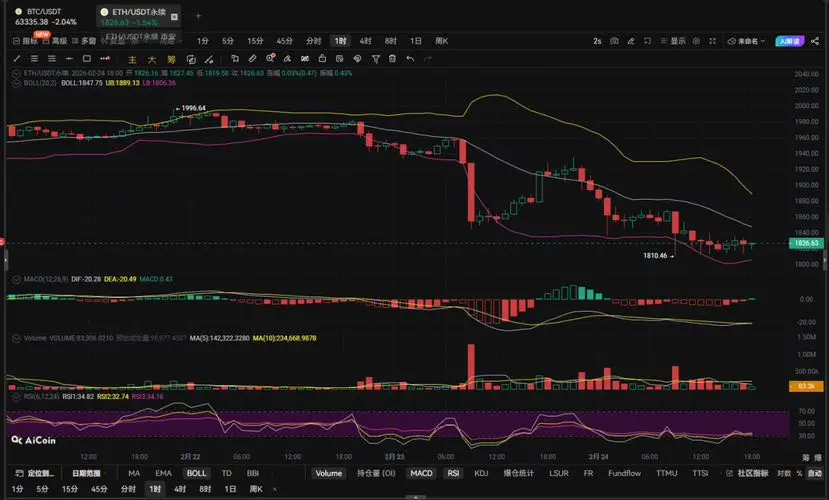Toggle the BOLL indicator in bottom bar

click(x=196, y=473)
